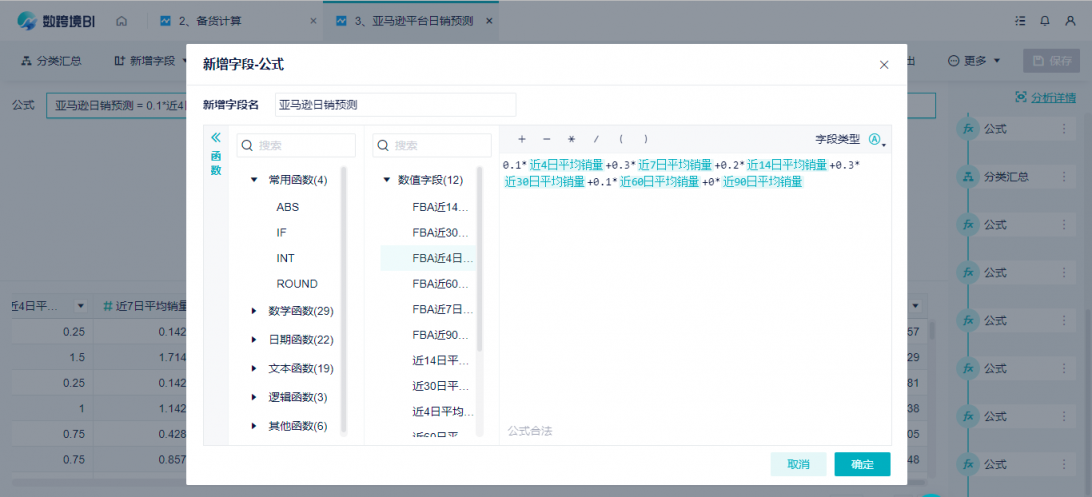Expand the 文本函数(19) group
1092x497 pixels.
[x=254, y=368]
